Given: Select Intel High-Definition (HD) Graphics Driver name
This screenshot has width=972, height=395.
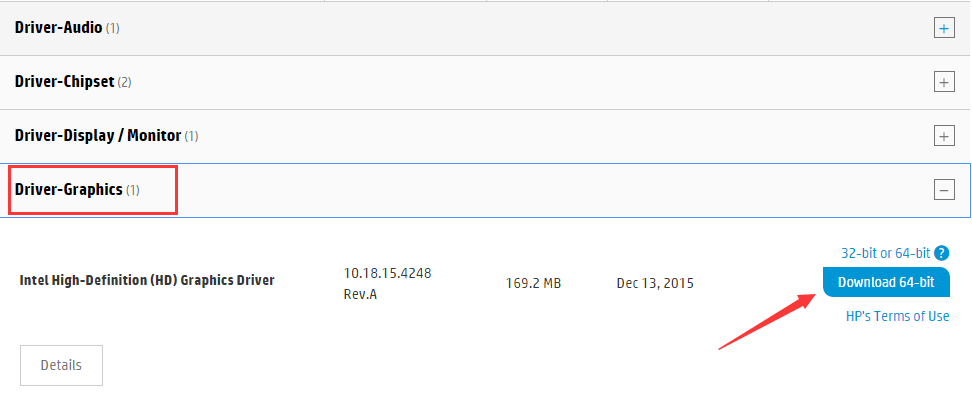Looking at the screenshot, I should click(147, 280).
